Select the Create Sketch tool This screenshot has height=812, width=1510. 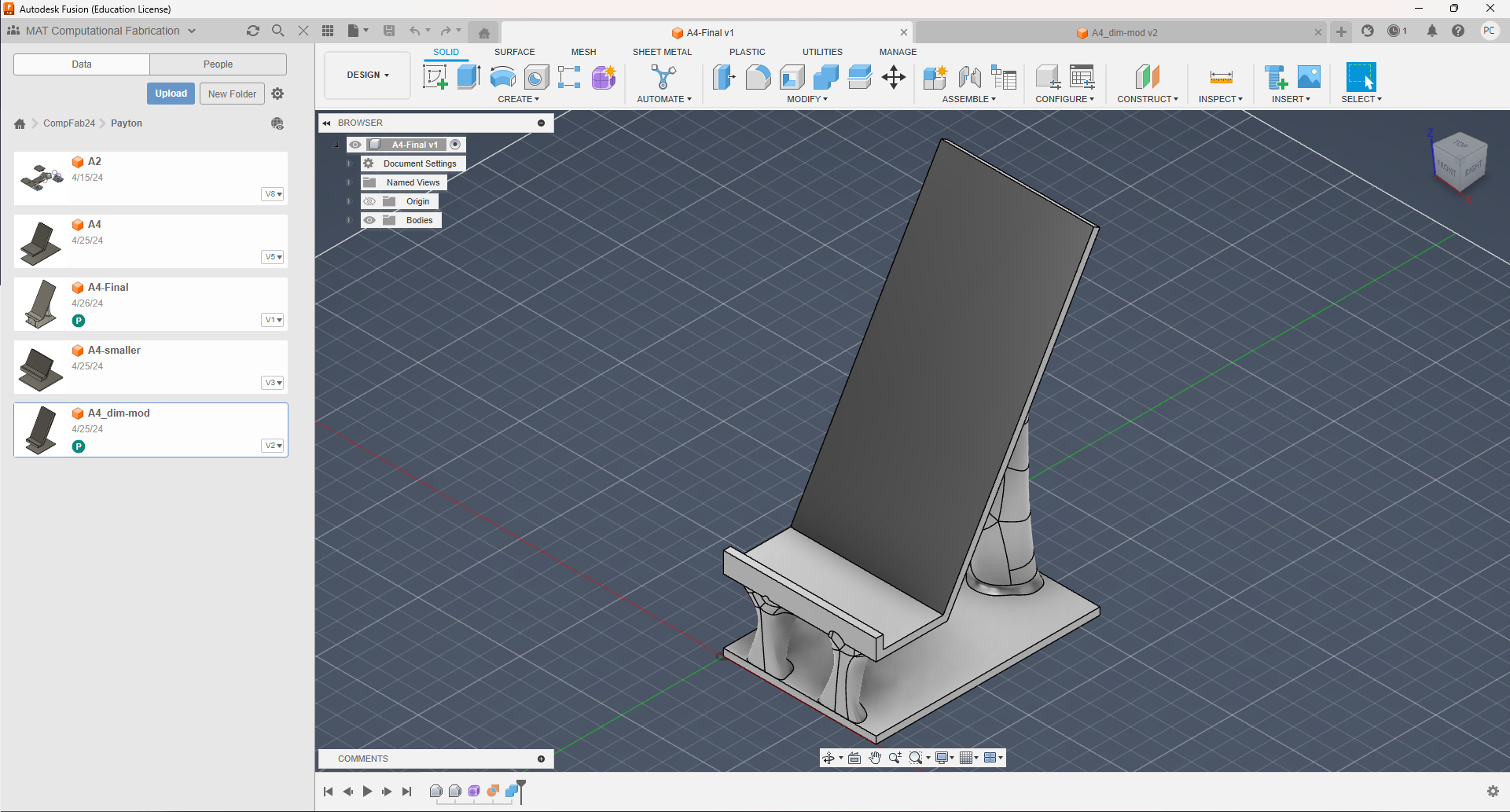click(x=435, y=77)
